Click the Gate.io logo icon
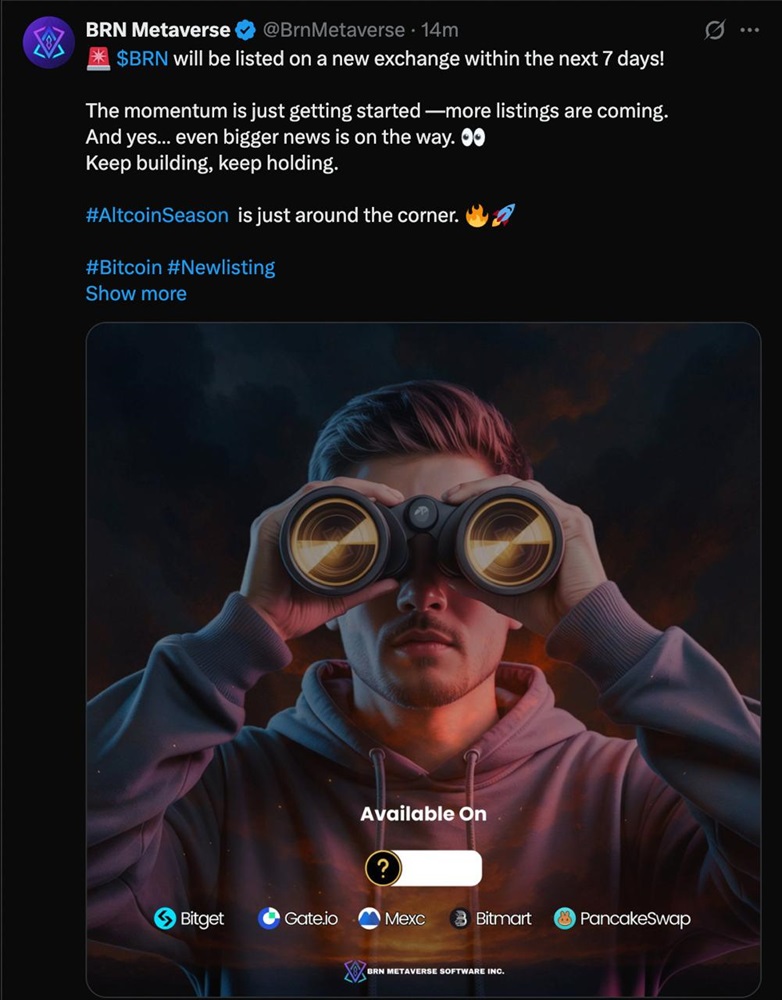 click(269, 918)
